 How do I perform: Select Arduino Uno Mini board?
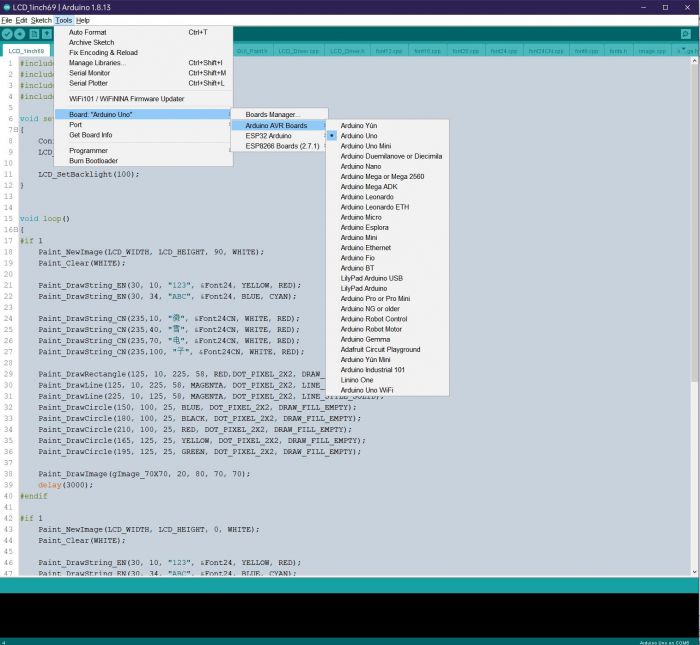click(x=388, y=146)
